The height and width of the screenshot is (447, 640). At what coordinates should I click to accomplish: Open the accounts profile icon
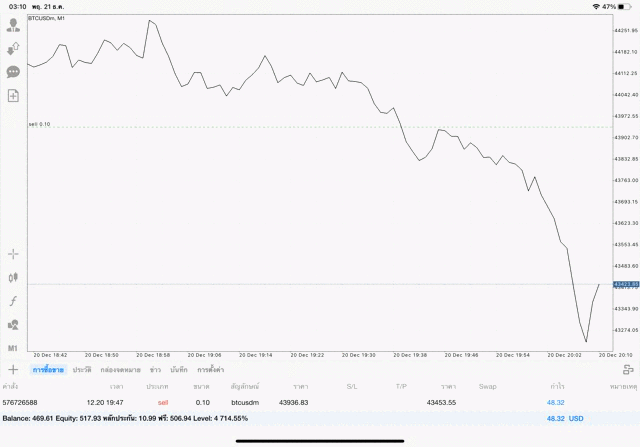point(13,25)
